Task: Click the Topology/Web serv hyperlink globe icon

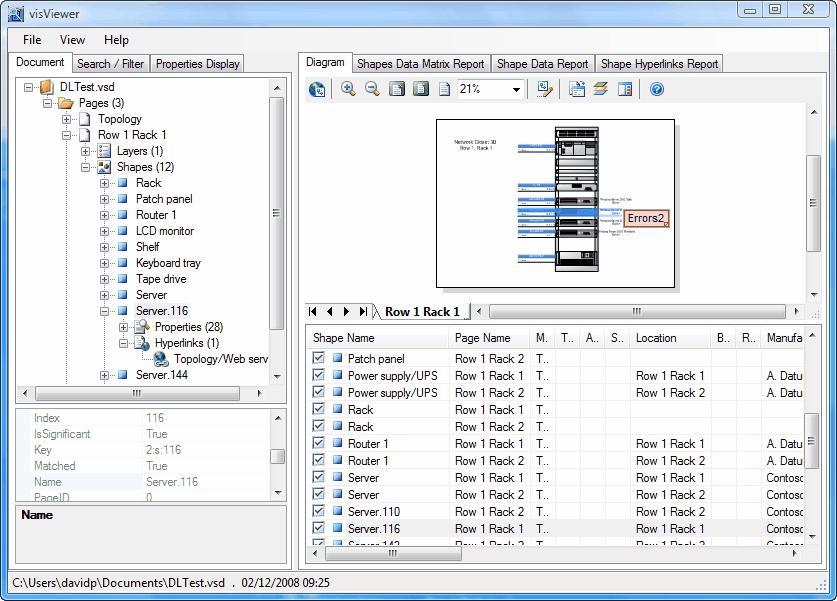Action: coord(161,359)
